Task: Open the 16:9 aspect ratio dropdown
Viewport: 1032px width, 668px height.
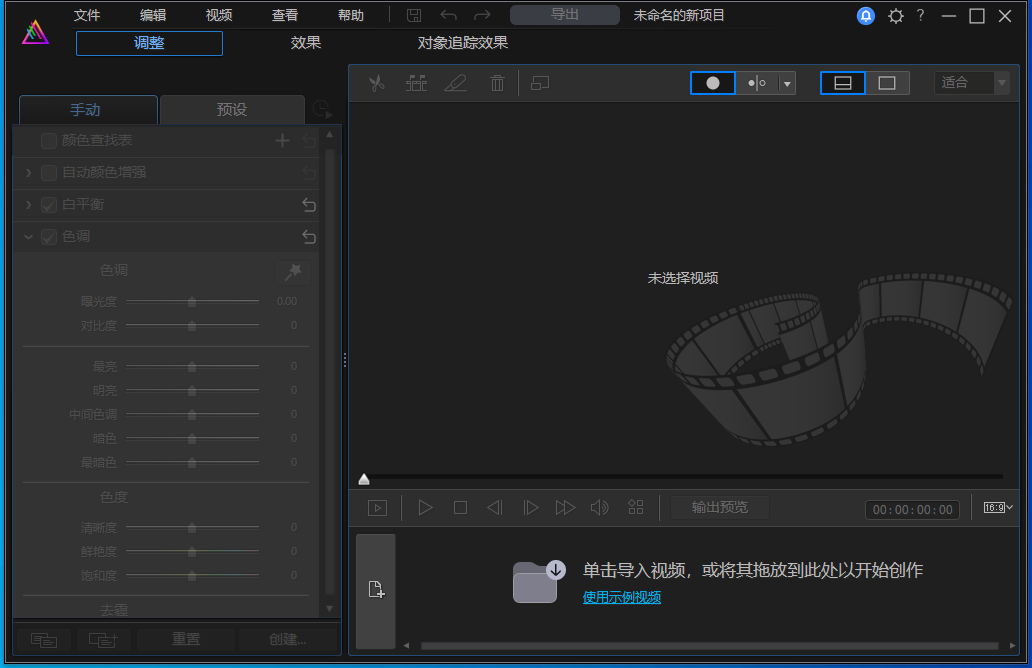Action: [x=998, y=507]
